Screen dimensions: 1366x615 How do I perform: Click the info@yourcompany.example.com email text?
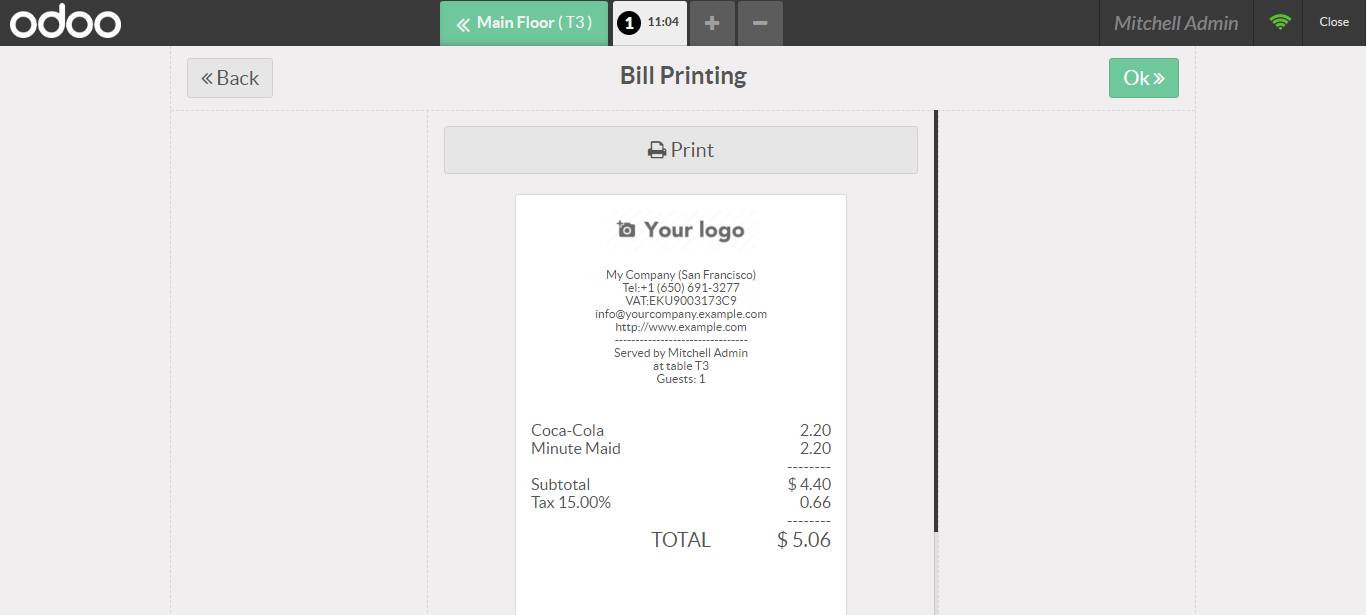tap(681, 314)
